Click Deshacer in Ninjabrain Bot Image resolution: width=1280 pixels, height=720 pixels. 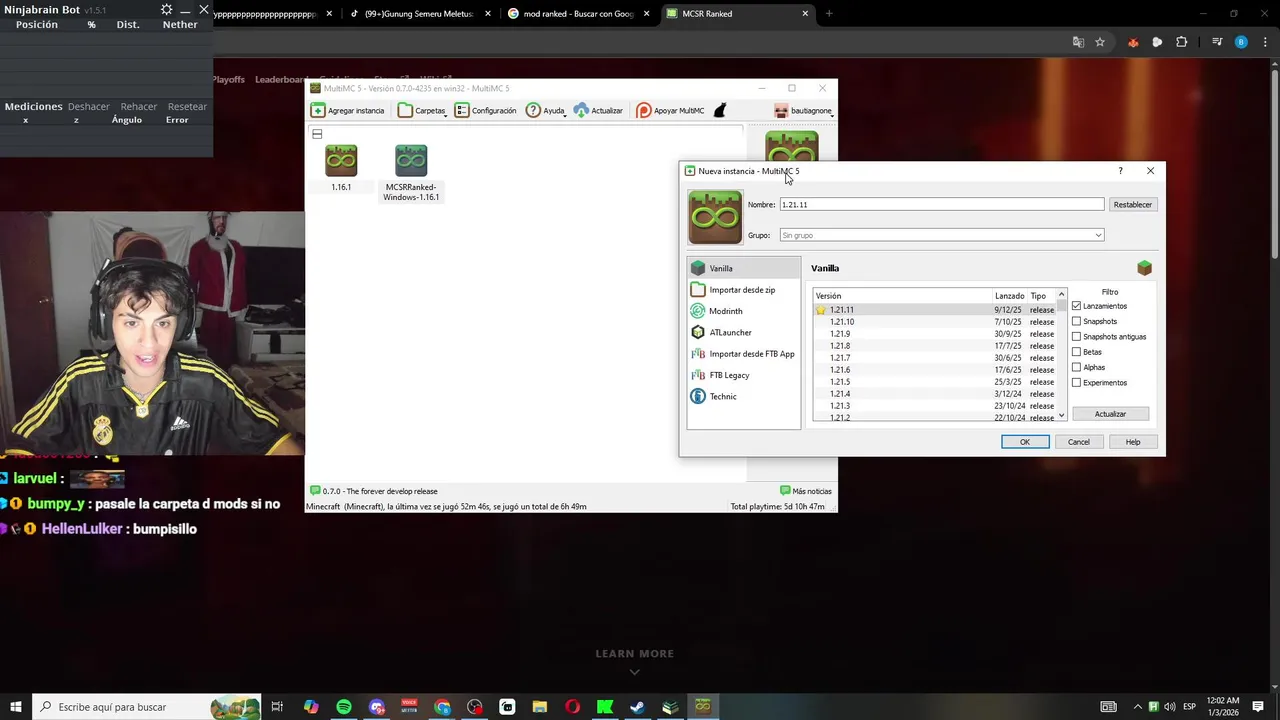point(89,106)
